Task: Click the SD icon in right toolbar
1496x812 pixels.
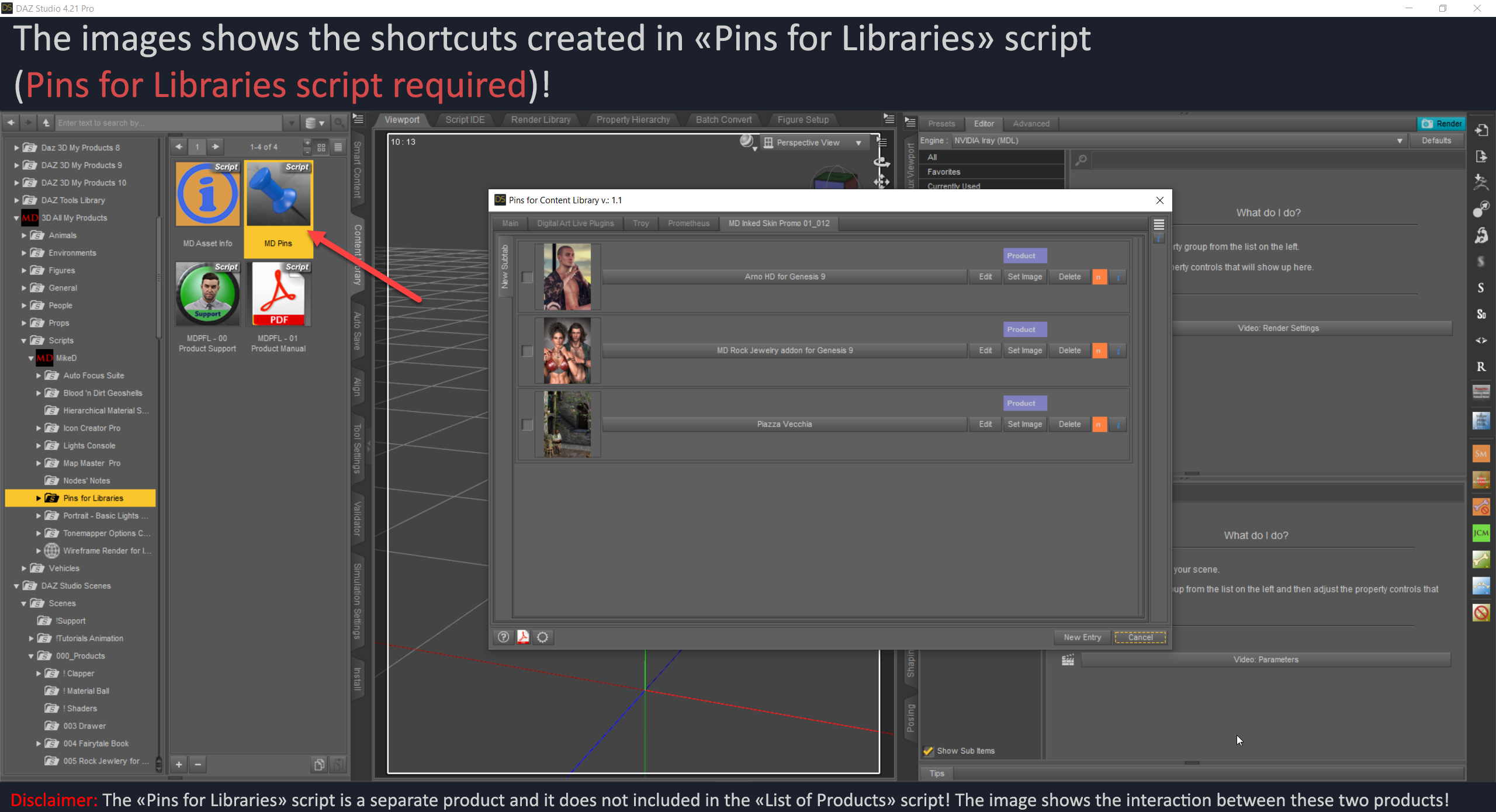Action: point(1481,314)
